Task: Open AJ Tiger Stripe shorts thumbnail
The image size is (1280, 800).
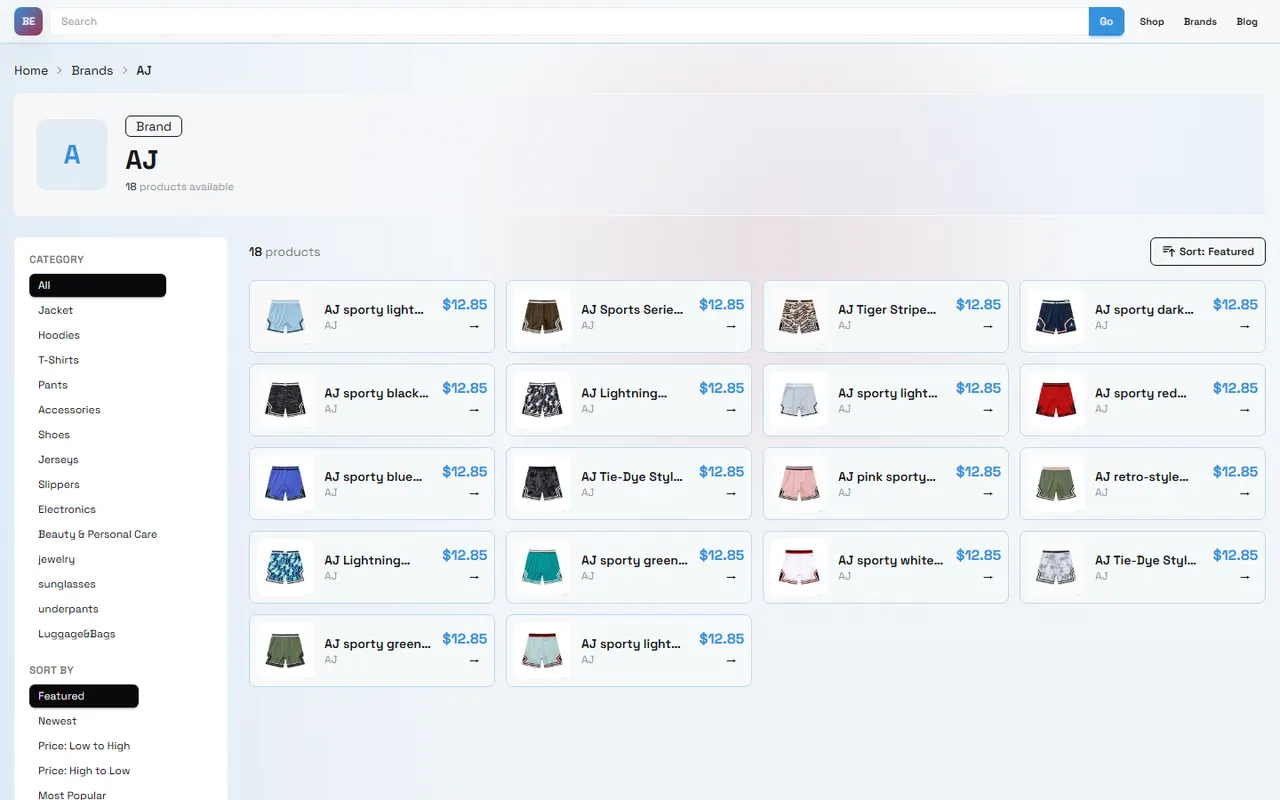Action: pyautogui.click(x=799, y=317)
